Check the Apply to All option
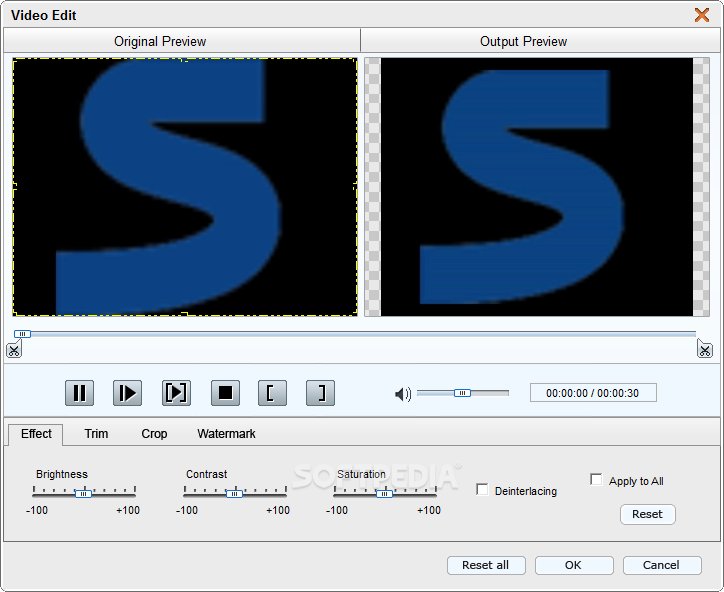This screenshot has width=724, height=592. tap(596, 479)
